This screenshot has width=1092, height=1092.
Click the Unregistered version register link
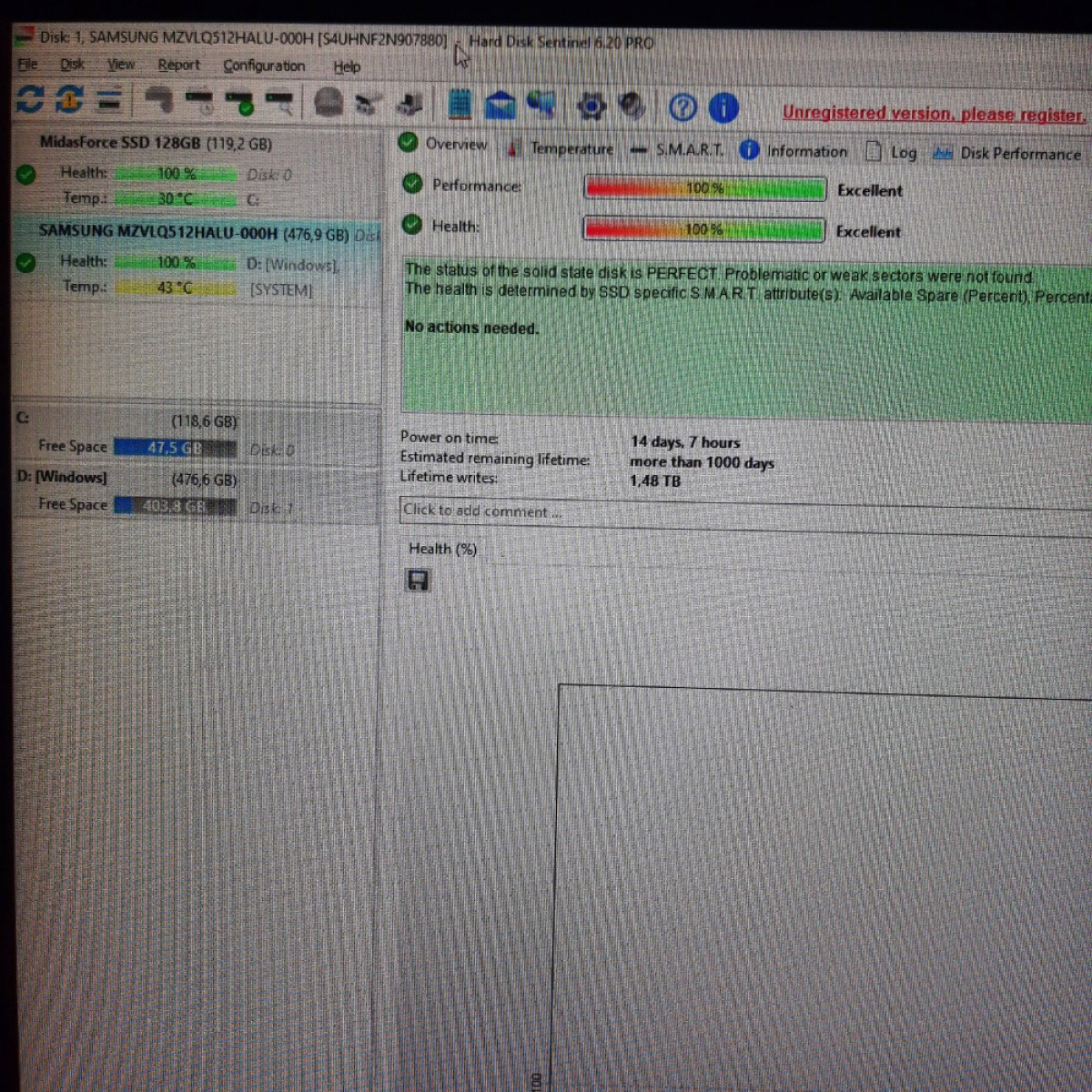pos(933,114)
